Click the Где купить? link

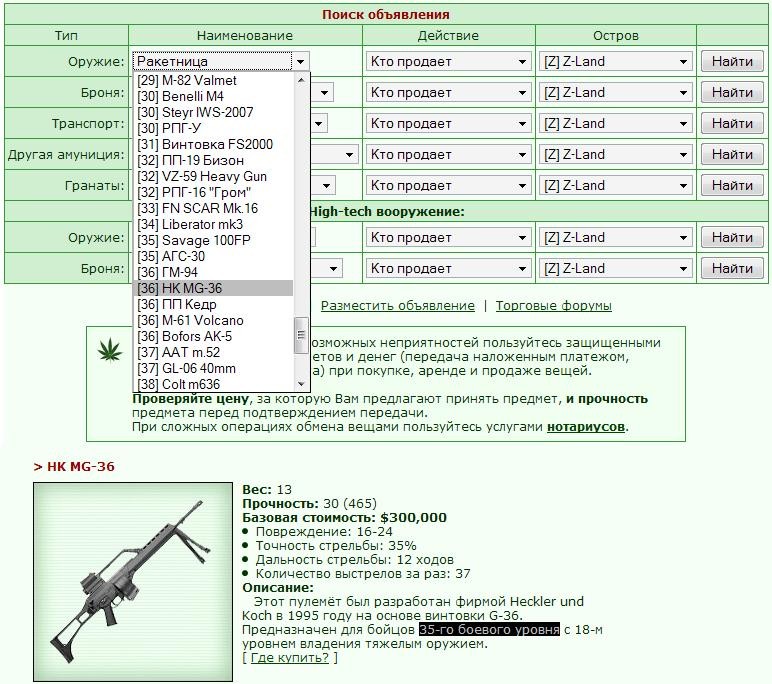(x=290, y=657)
